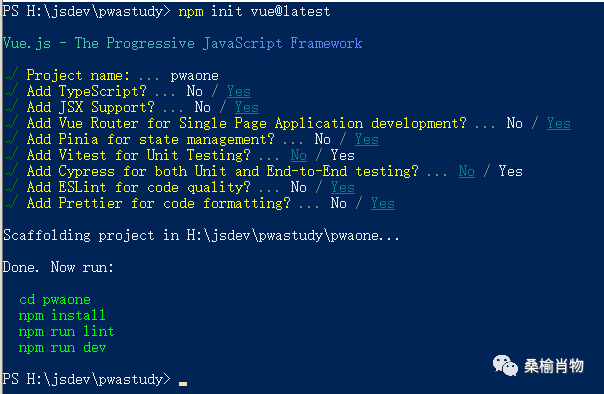Select underlined No for Cypress testing
604x394 pixels.
pyautogui.click(x=466, y=171)
